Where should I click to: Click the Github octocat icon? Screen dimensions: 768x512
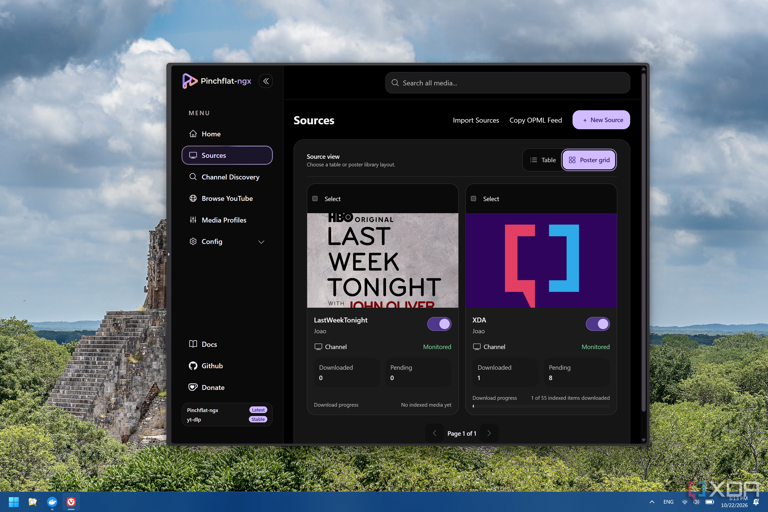[x=193, y=366]
